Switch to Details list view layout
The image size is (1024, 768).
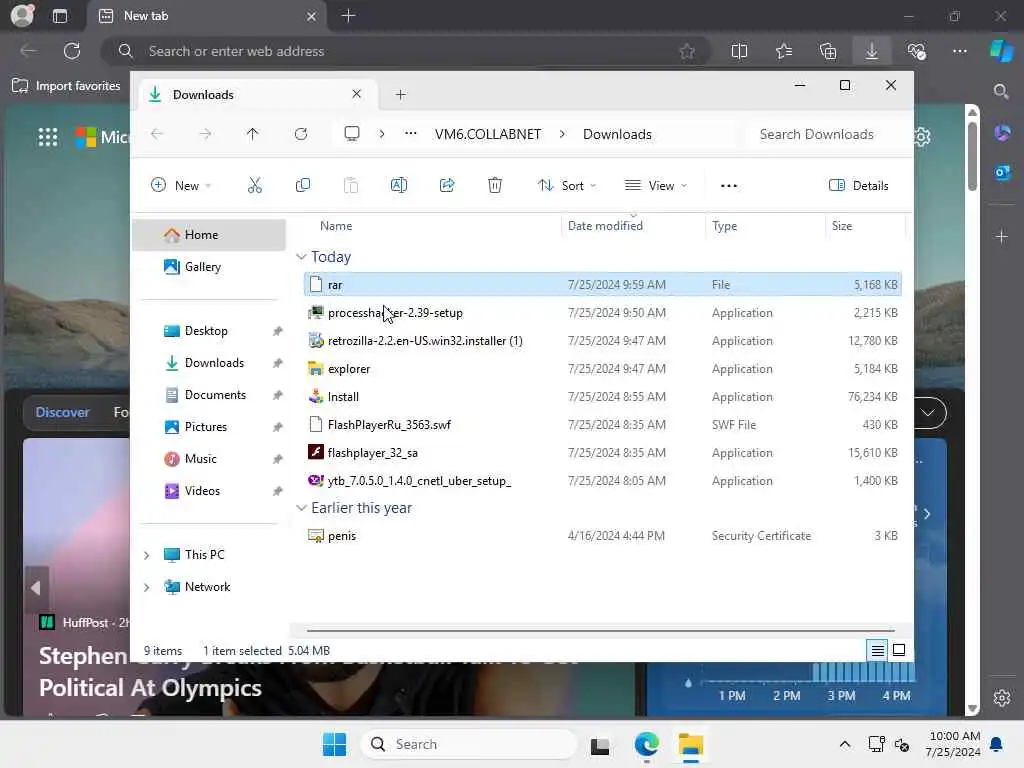[x=877, y=650]
